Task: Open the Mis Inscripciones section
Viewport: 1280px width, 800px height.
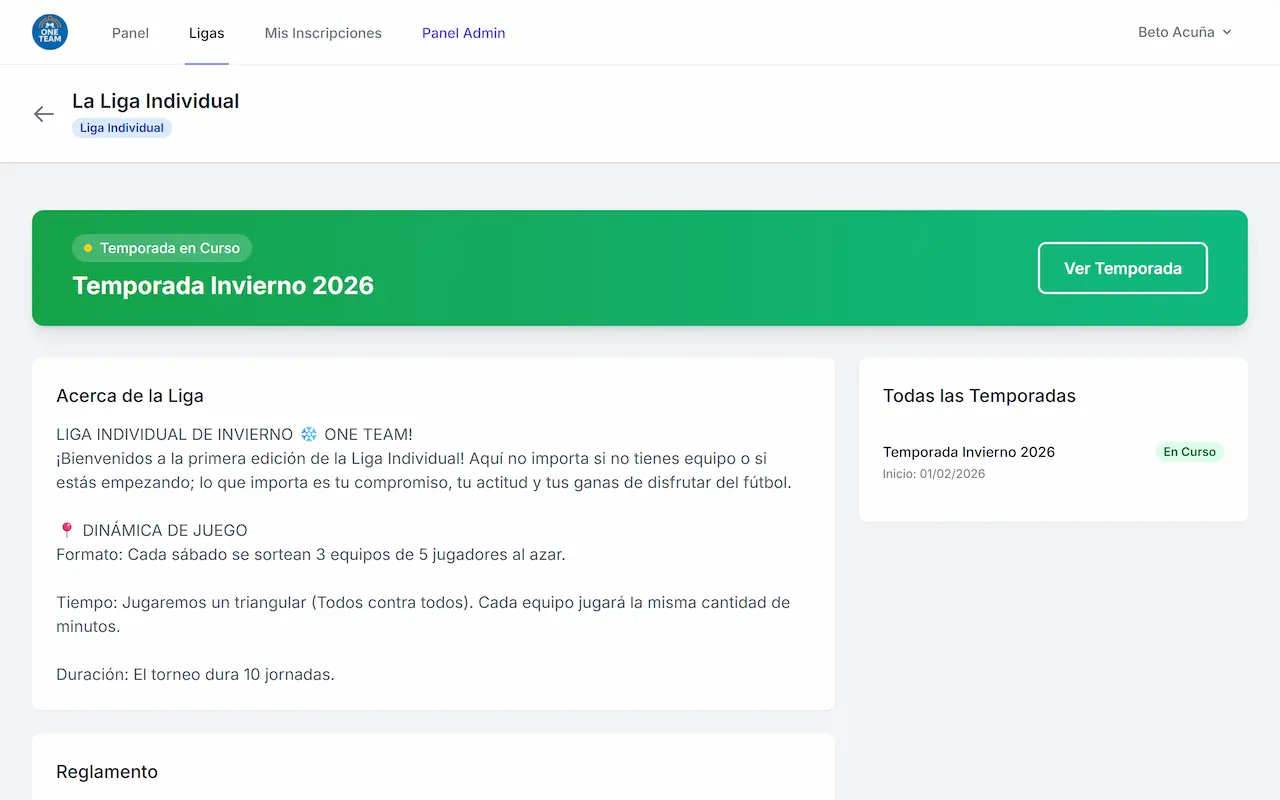Action: 322,32
